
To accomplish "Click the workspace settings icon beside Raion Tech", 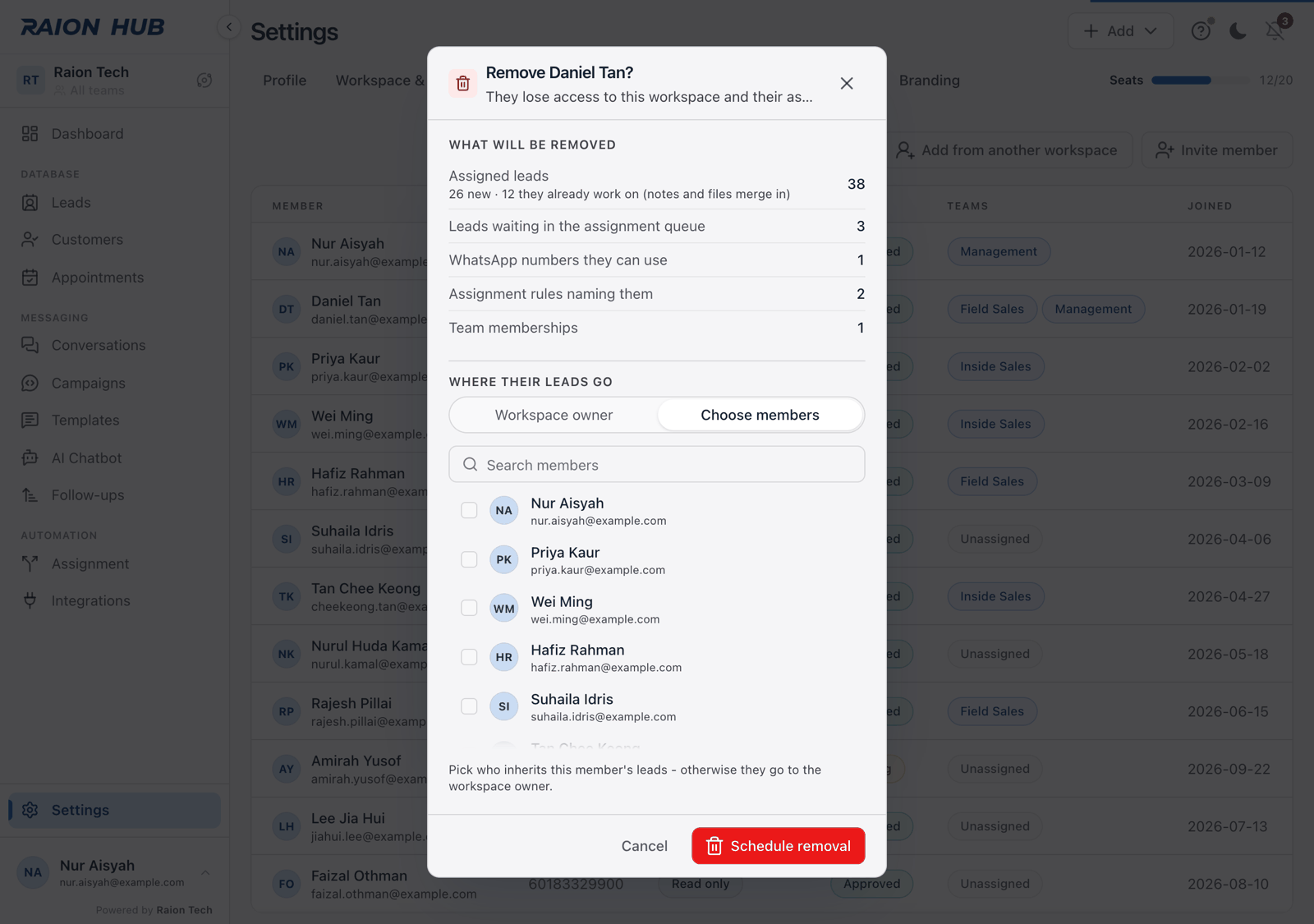I will 204,80.
